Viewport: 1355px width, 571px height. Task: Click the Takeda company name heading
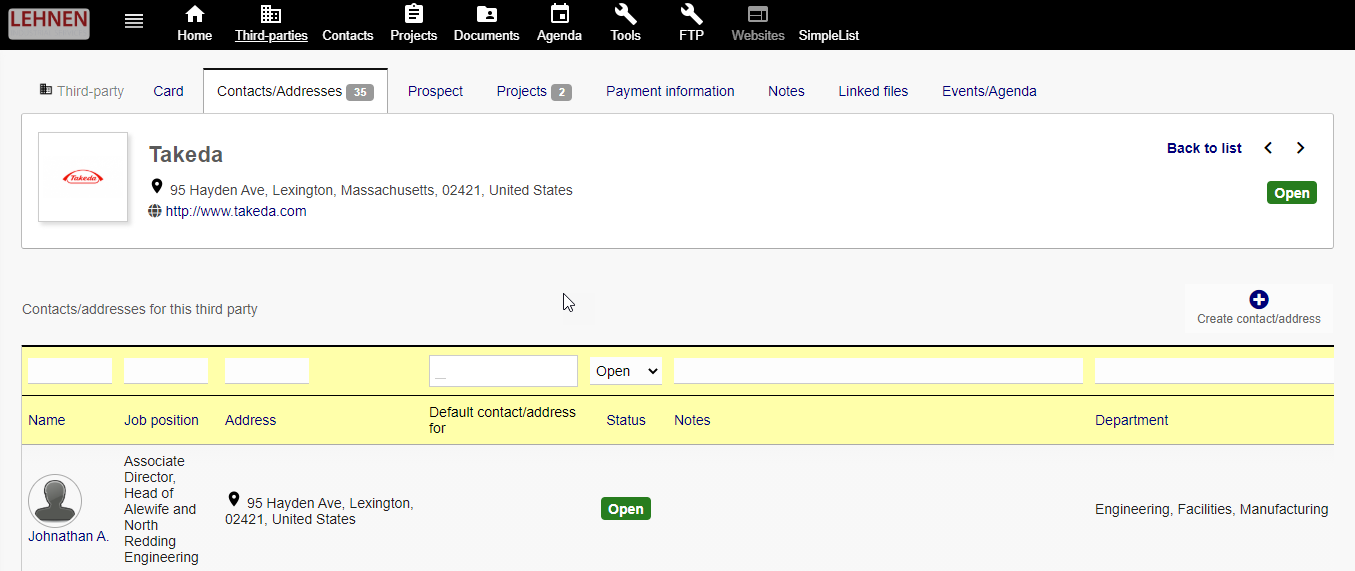tap(186, 154)
